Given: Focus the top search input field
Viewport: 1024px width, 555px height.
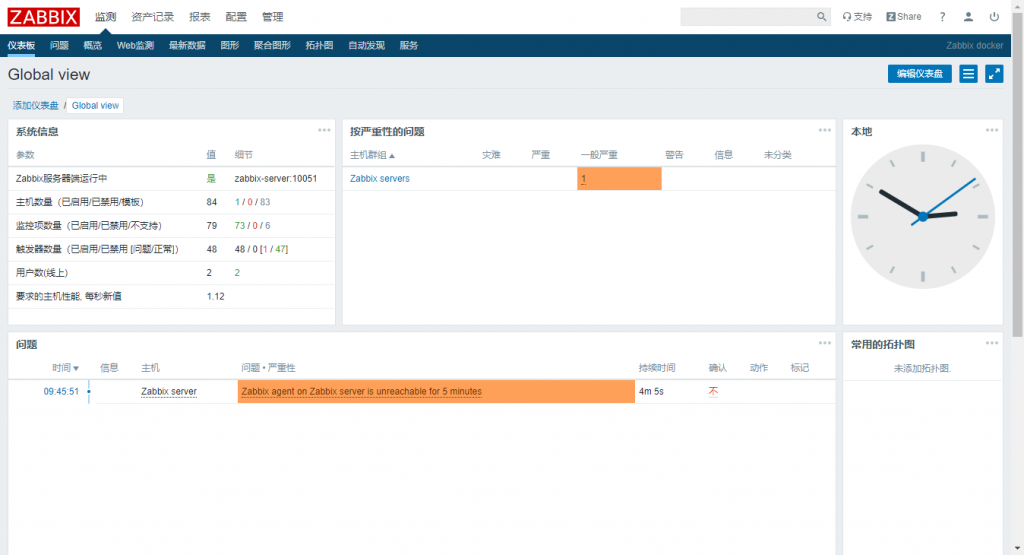Looking at the screenshot, I should (x=748, y=16).
